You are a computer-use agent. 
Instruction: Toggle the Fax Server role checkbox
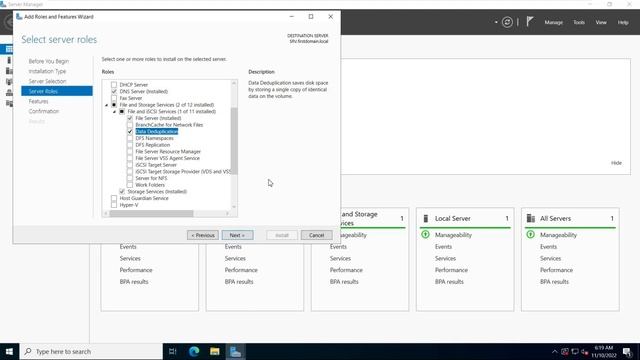[114, 98]
